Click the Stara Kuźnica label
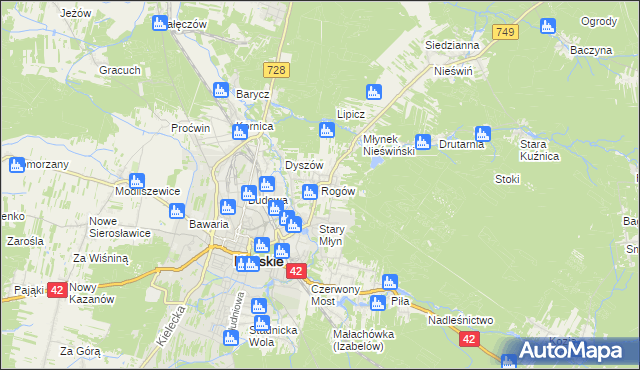Viewport: 640px width, 370px height. 539,150
